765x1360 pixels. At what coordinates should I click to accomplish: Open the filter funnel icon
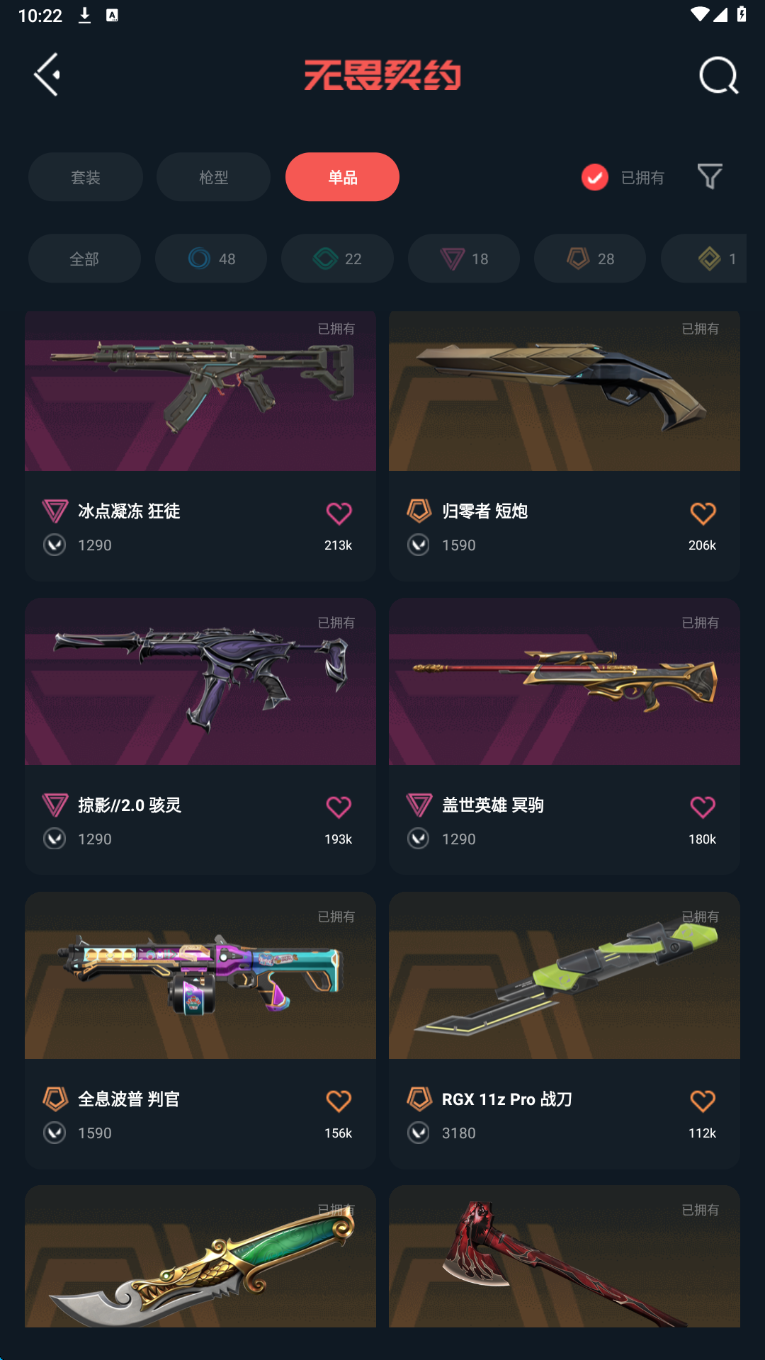[710, 177]
